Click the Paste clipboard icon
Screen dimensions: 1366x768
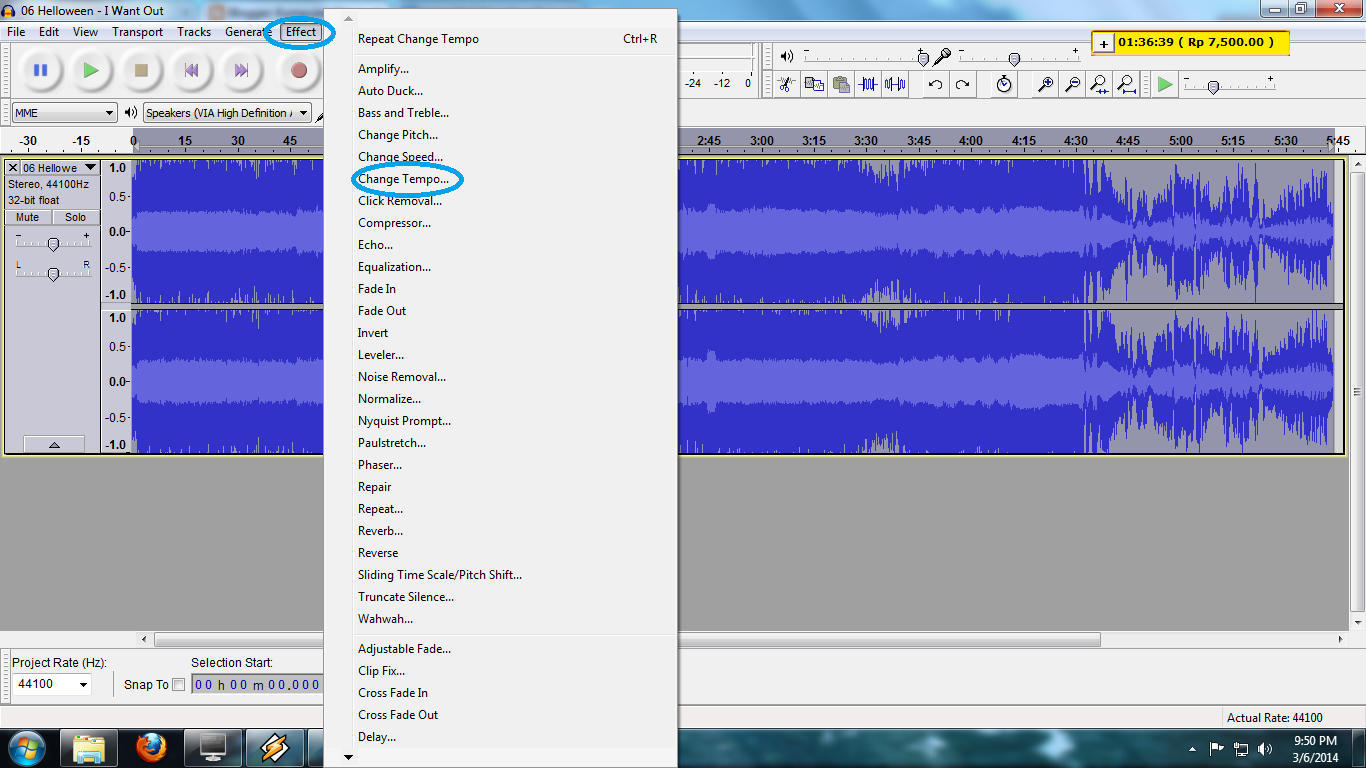coord(841,84)
